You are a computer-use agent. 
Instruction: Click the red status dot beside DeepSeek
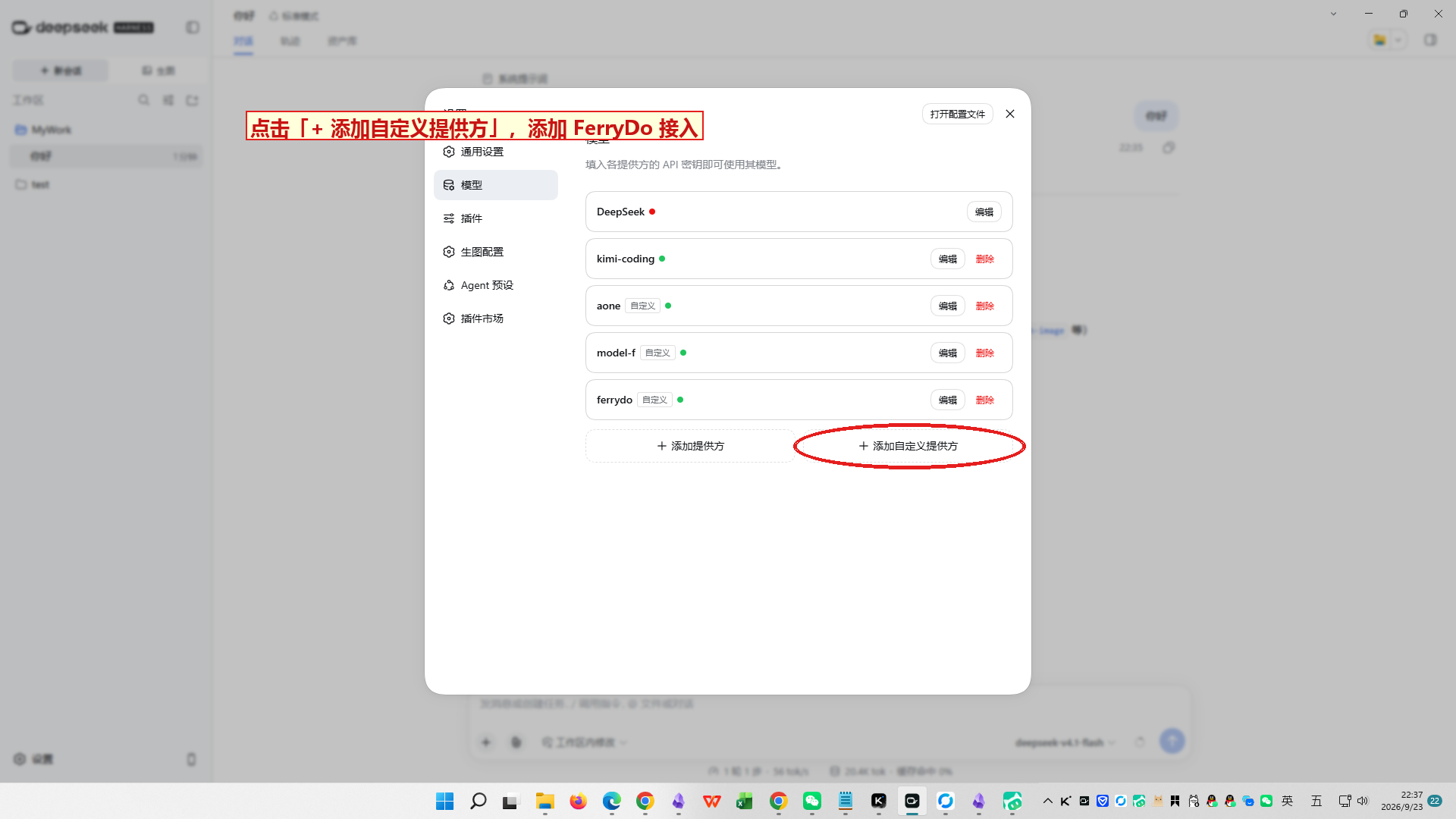[652, 212]
